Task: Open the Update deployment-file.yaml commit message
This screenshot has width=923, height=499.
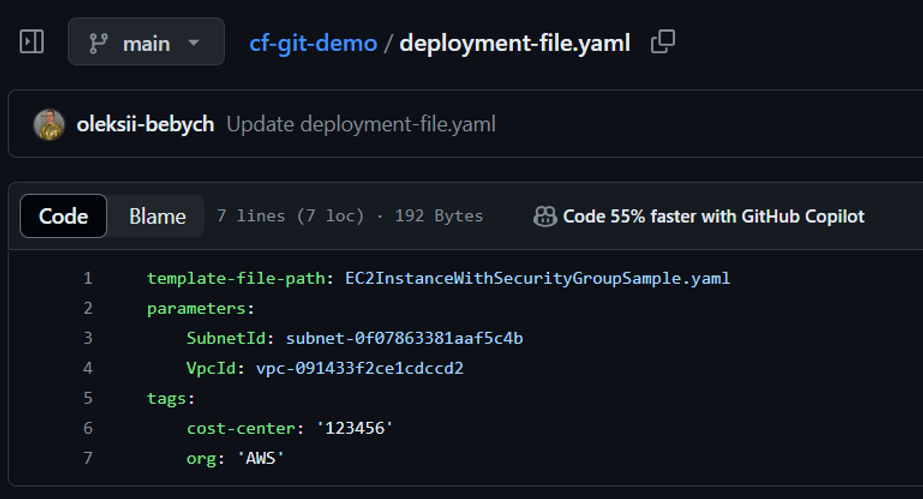Action: (361, 124)
